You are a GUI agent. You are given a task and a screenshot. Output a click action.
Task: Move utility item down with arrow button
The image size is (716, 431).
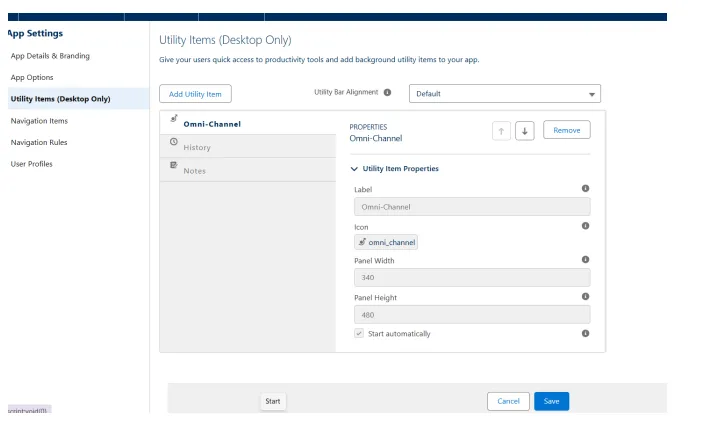[525, 131]
